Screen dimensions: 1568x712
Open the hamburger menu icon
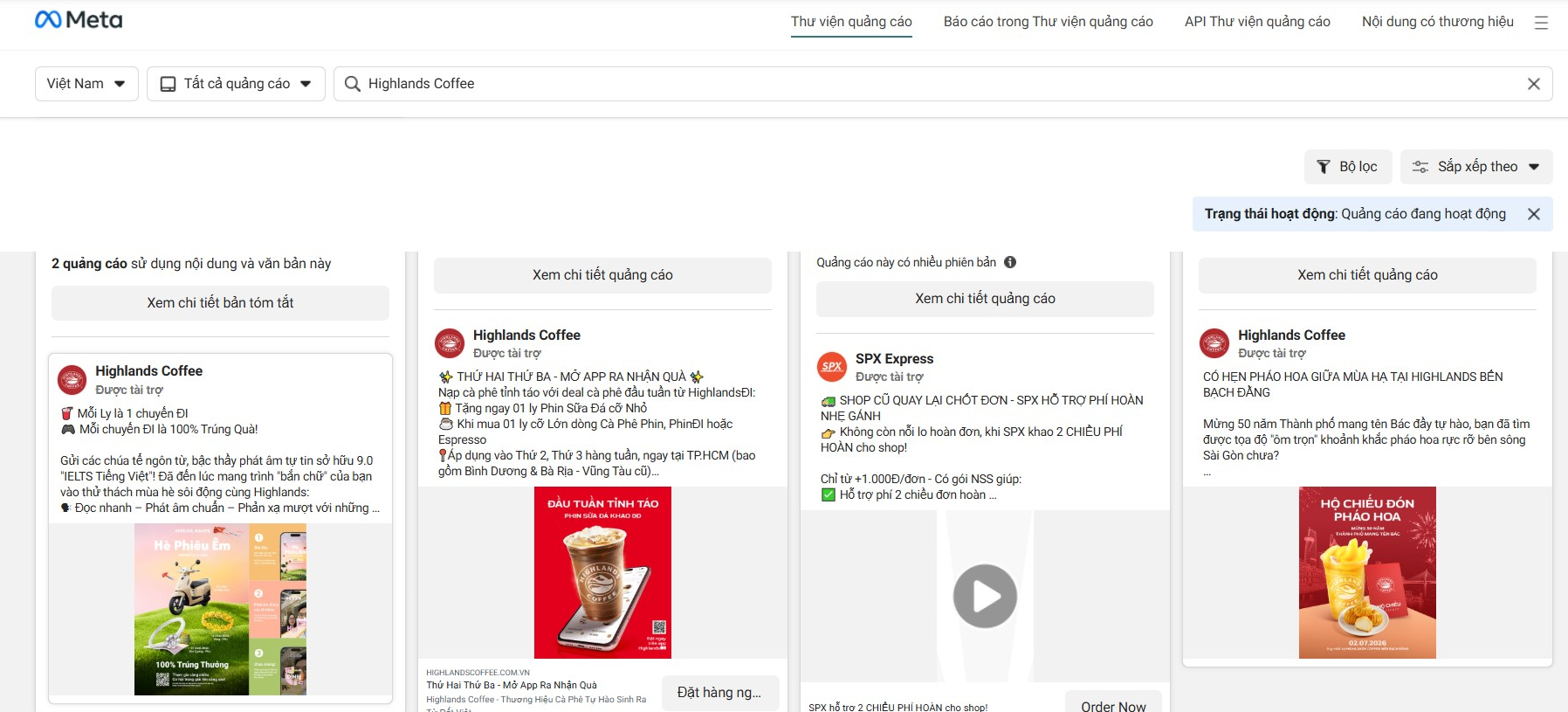point(1541,23)
